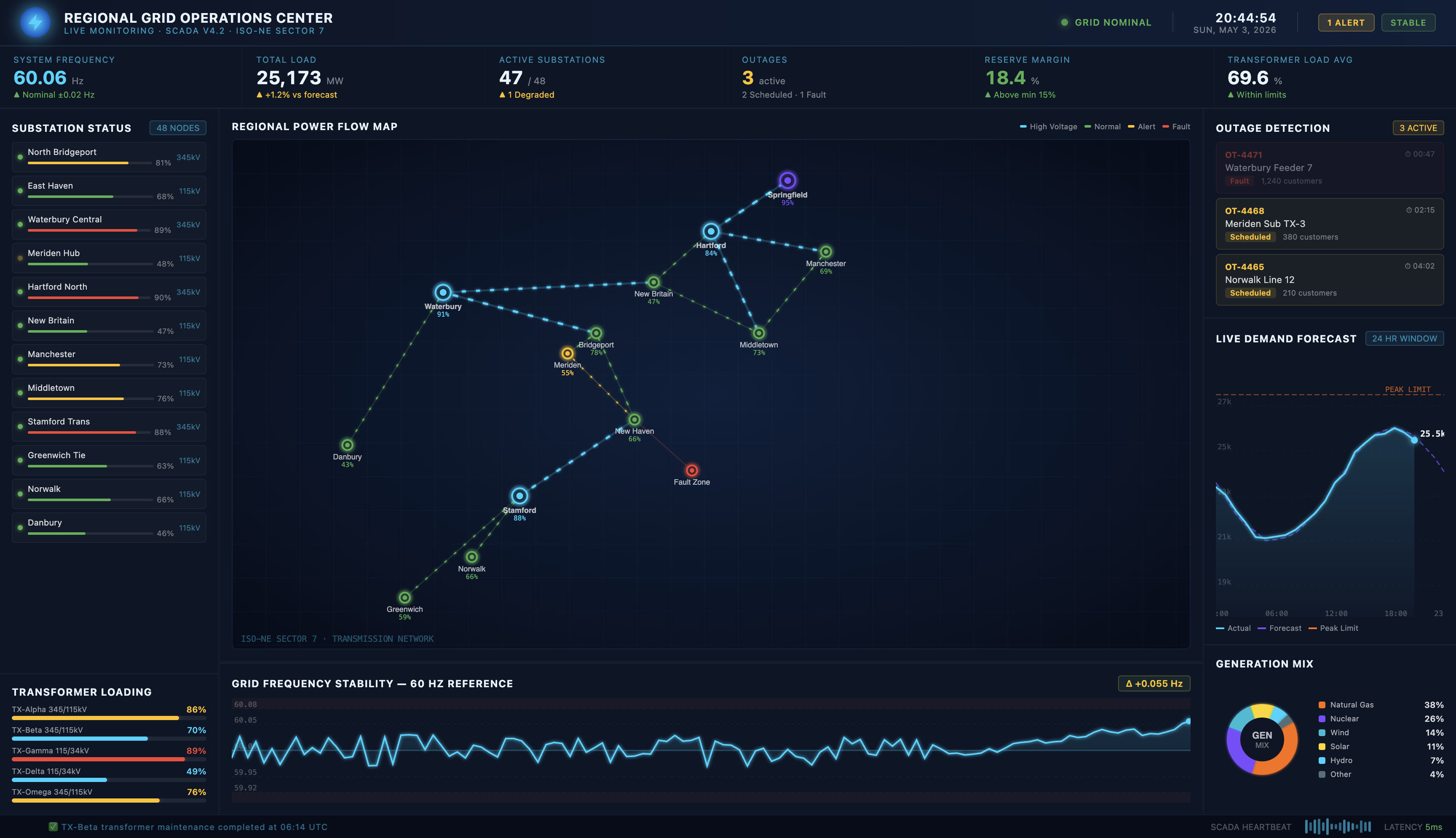Click the TX-Delta 115/34kV load bar

coord(109,780)
